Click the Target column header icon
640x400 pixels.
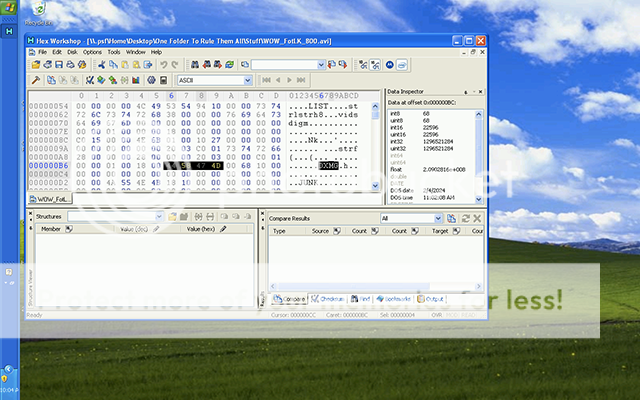[457, 231]
